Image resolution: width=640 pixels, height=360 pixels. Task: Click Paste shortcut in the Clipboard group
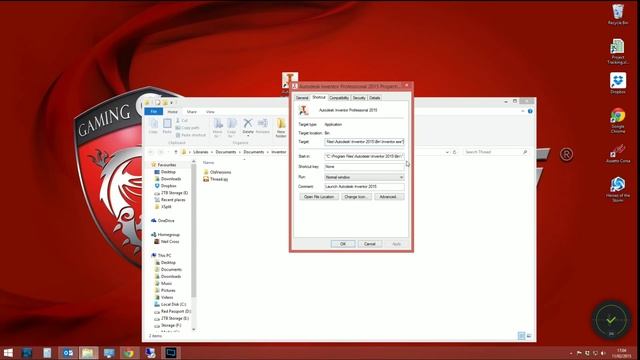191,135
